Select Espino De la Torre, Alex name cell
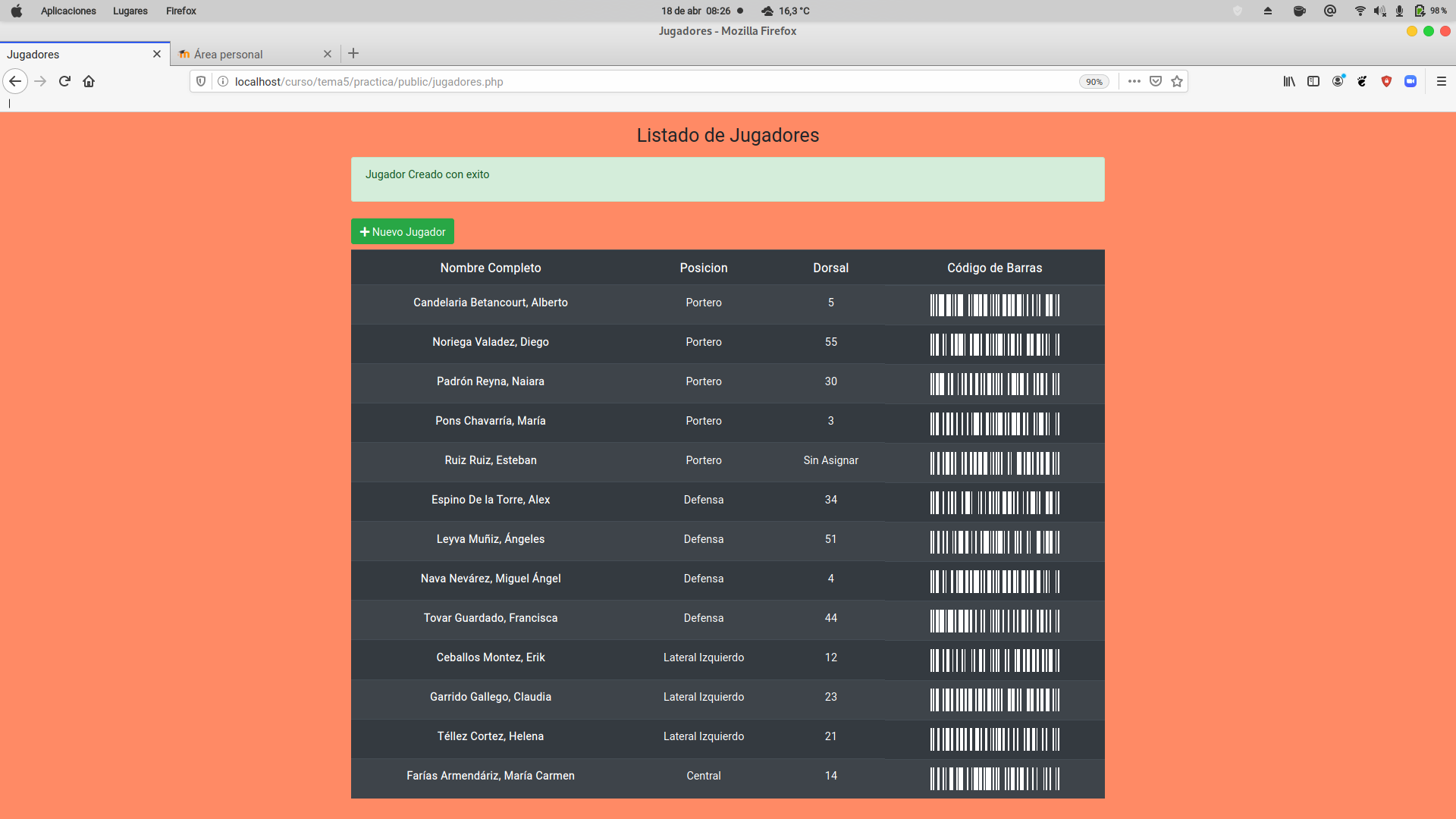 491,500
